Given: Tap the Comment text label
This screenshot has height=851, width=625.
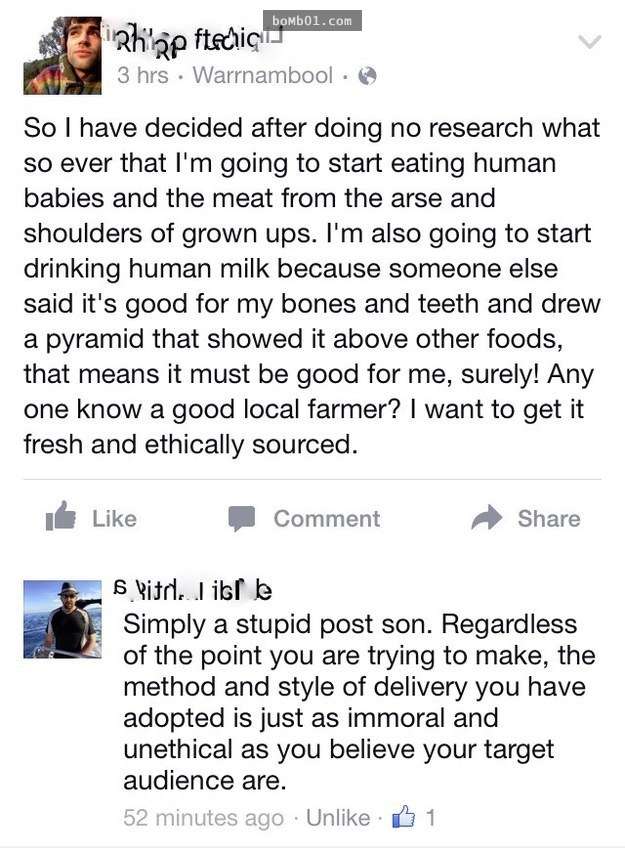Looking at the screenshot, I should pyautogui.click(x=327, y=519).
